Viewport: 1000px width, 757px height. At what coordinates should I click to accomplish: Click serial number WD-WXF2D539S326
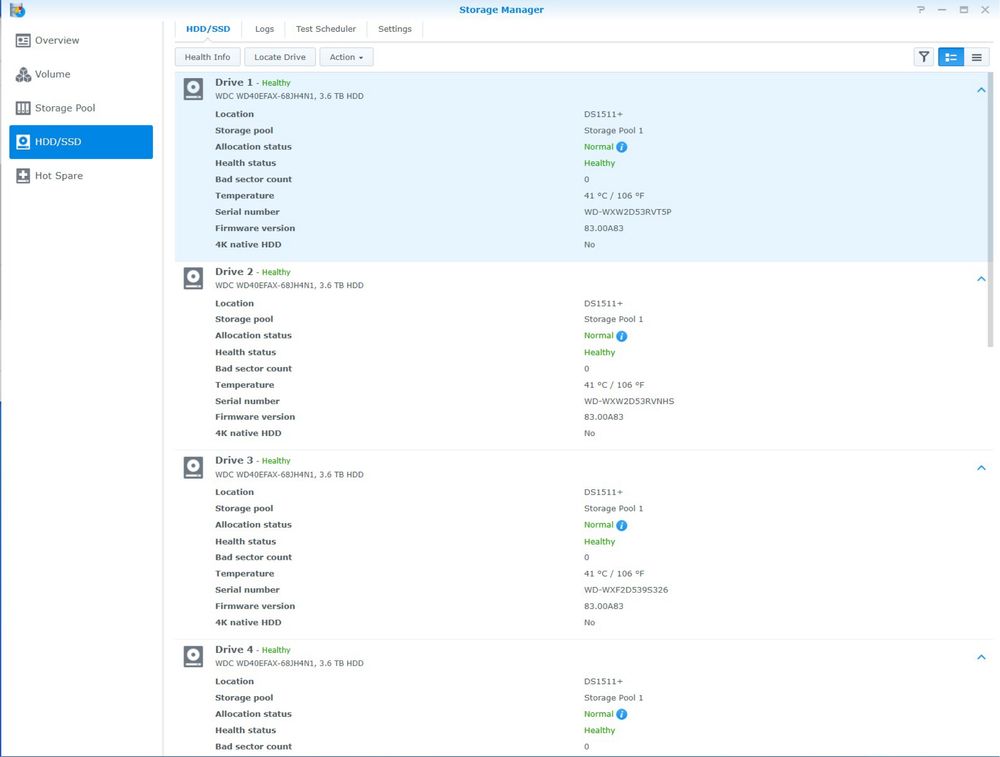pos(626,590)
